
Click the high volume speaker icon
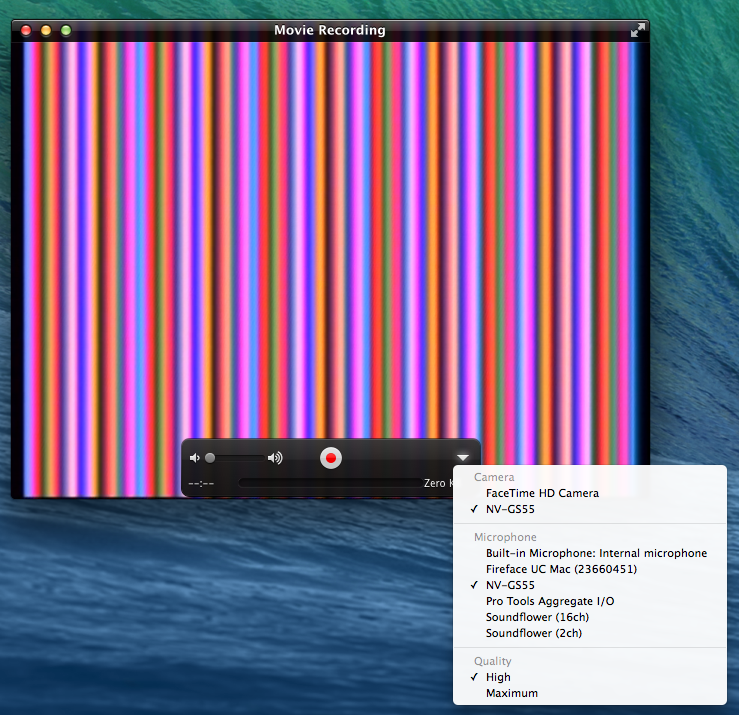pos(275,458)
